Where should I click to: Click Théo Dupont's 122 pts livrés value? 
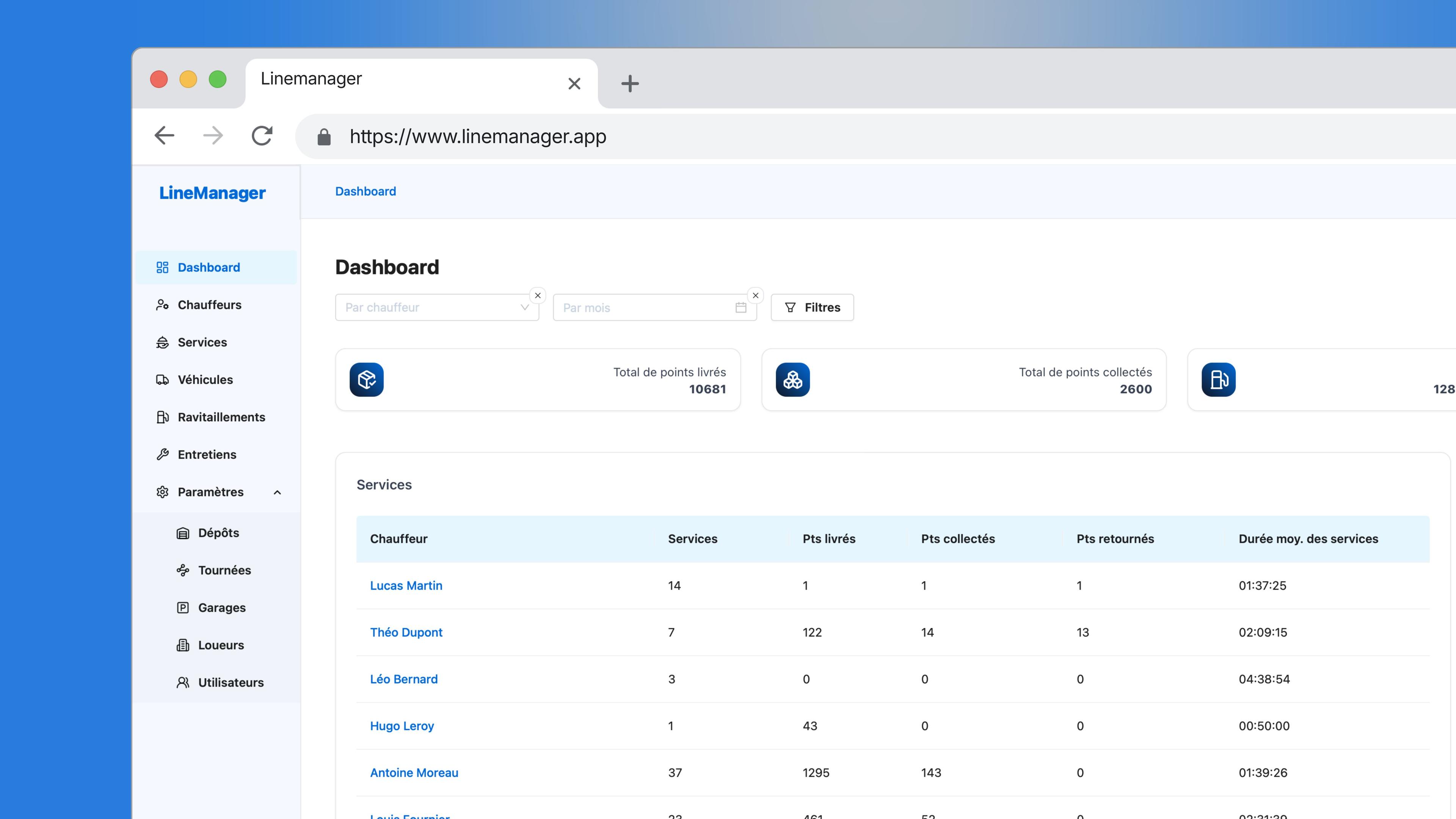point(812,632)
